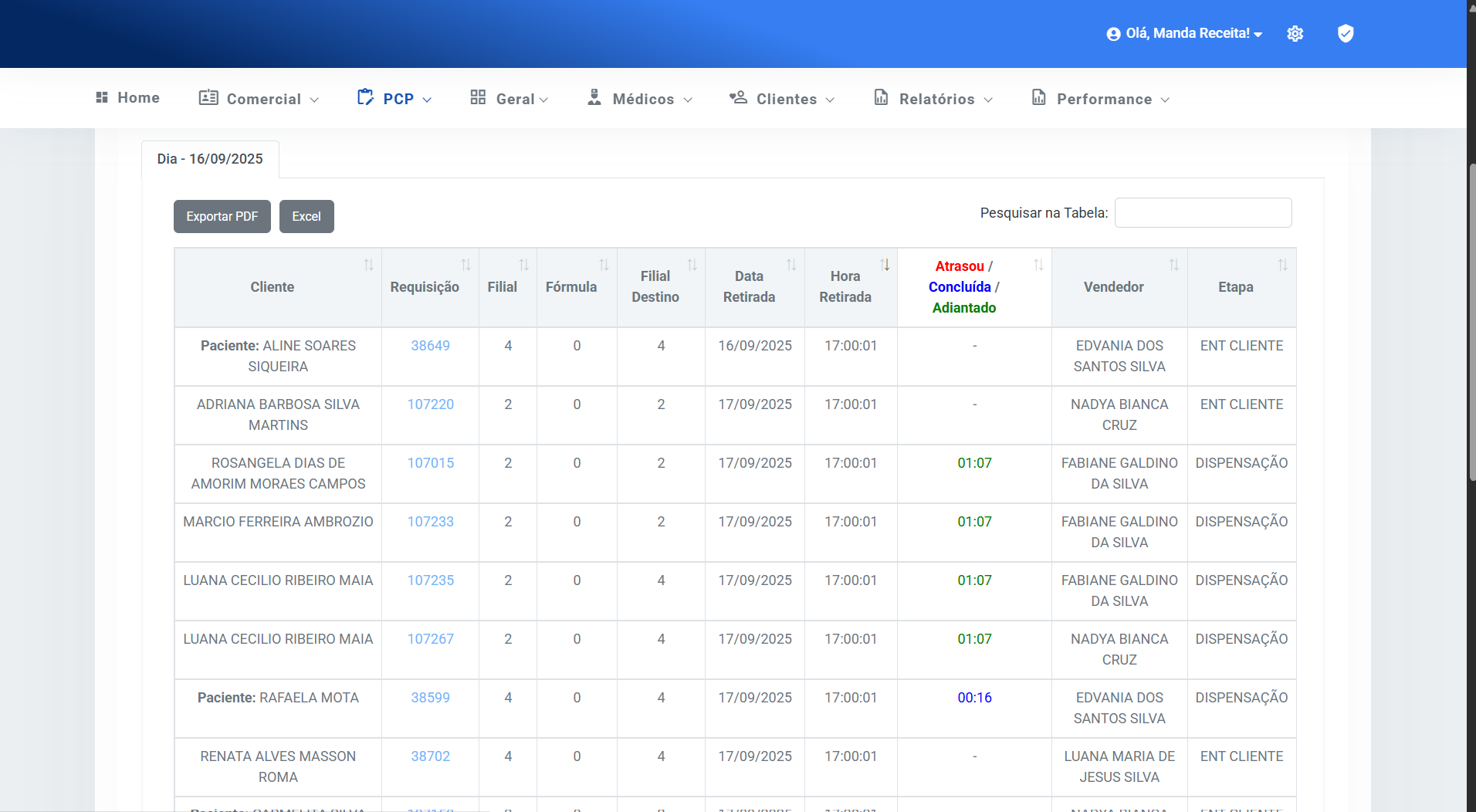Image resolution: width=1476 pixels, height=812 pixels.
Task: Expand the PCP dropdown menu
Action: tap(395, 99)
